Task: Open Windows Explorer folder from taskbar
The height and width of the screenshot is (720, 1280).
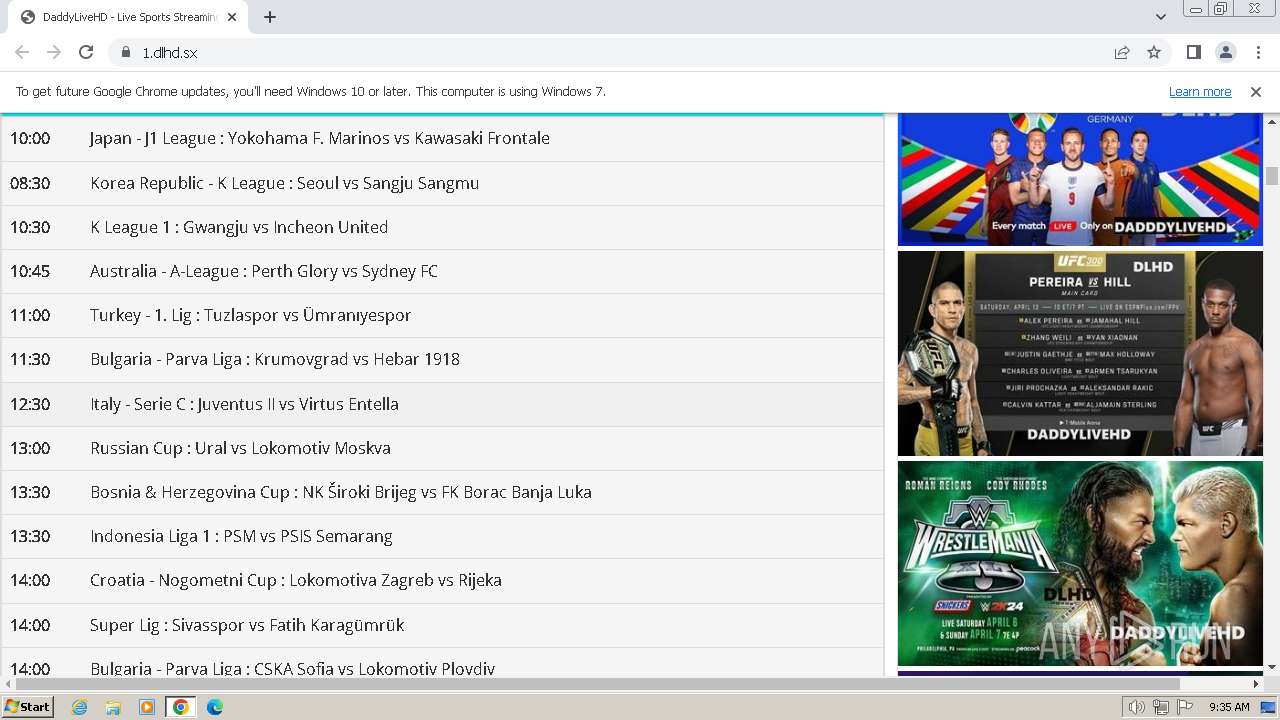Action: point(113,707)
